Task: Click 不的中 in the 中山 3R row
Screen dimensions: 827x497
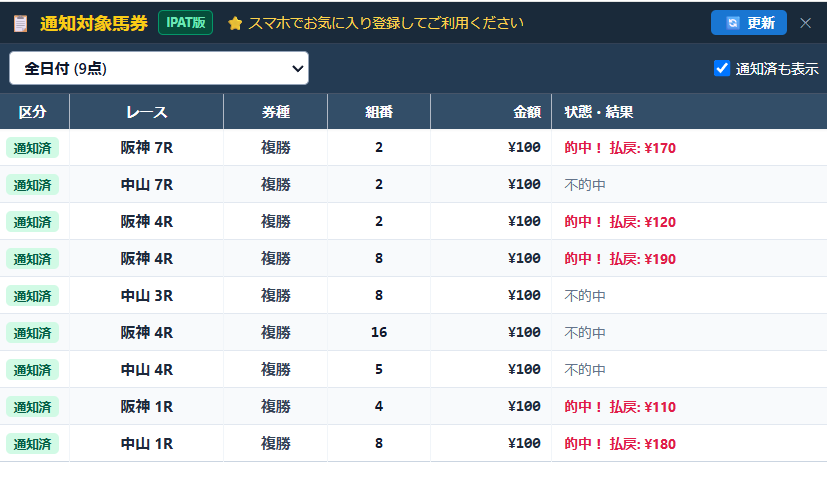Action: click(585, 295)
